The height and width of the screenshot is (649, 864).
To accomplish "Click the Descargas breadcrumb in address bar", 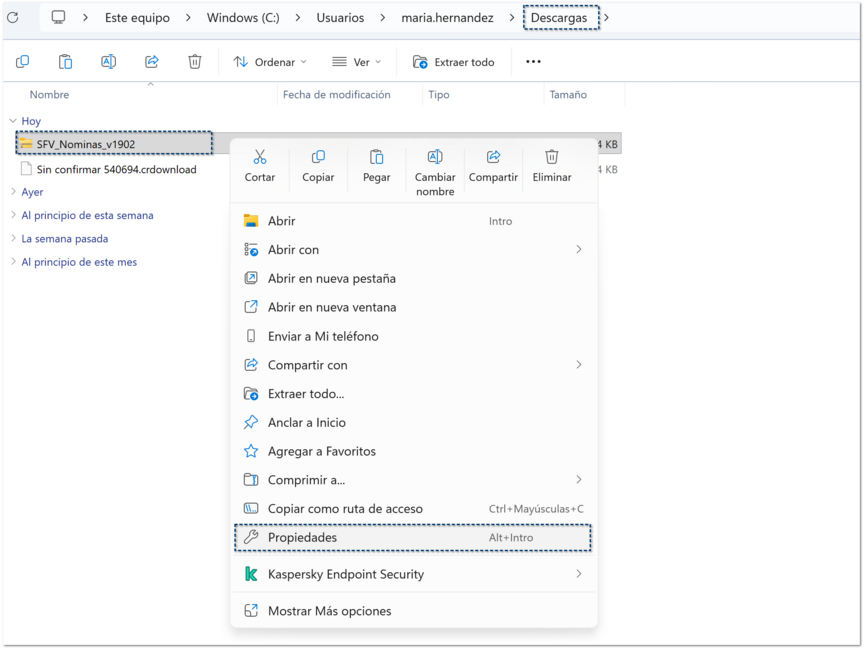I will tap(559, 18).
